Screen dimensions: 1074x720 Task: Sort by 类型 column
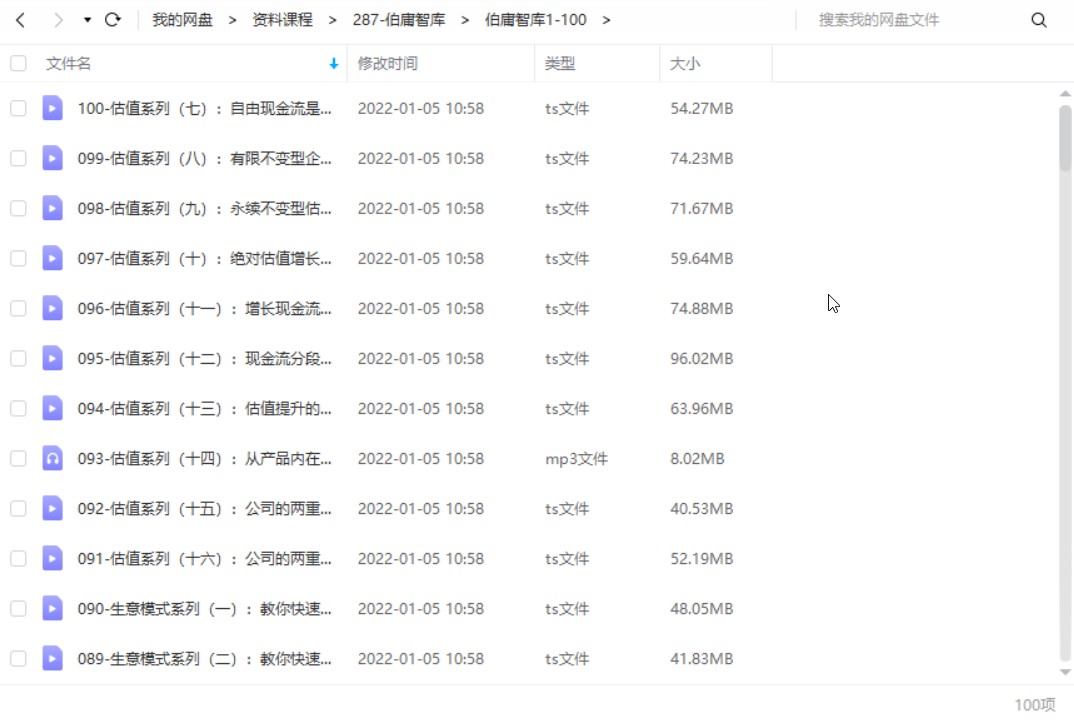click(560, 64)
